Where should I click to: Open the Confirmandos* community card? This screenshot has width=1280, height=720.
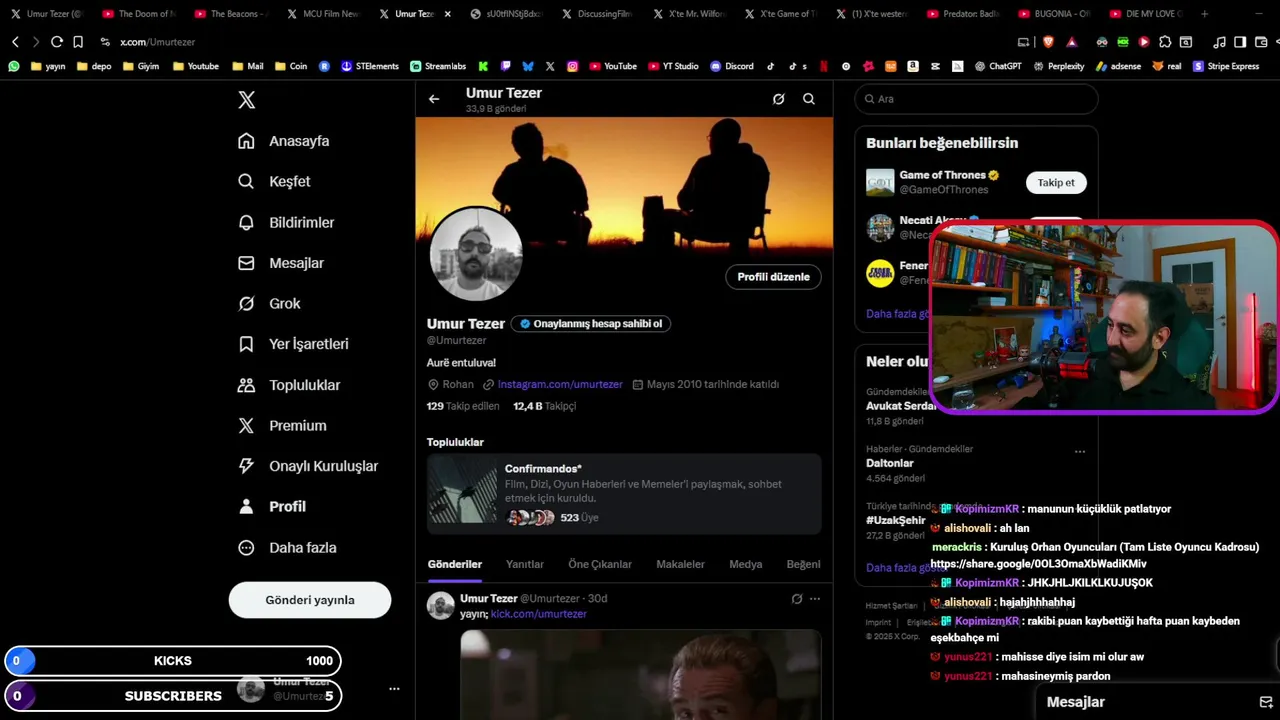pos(624,493)
